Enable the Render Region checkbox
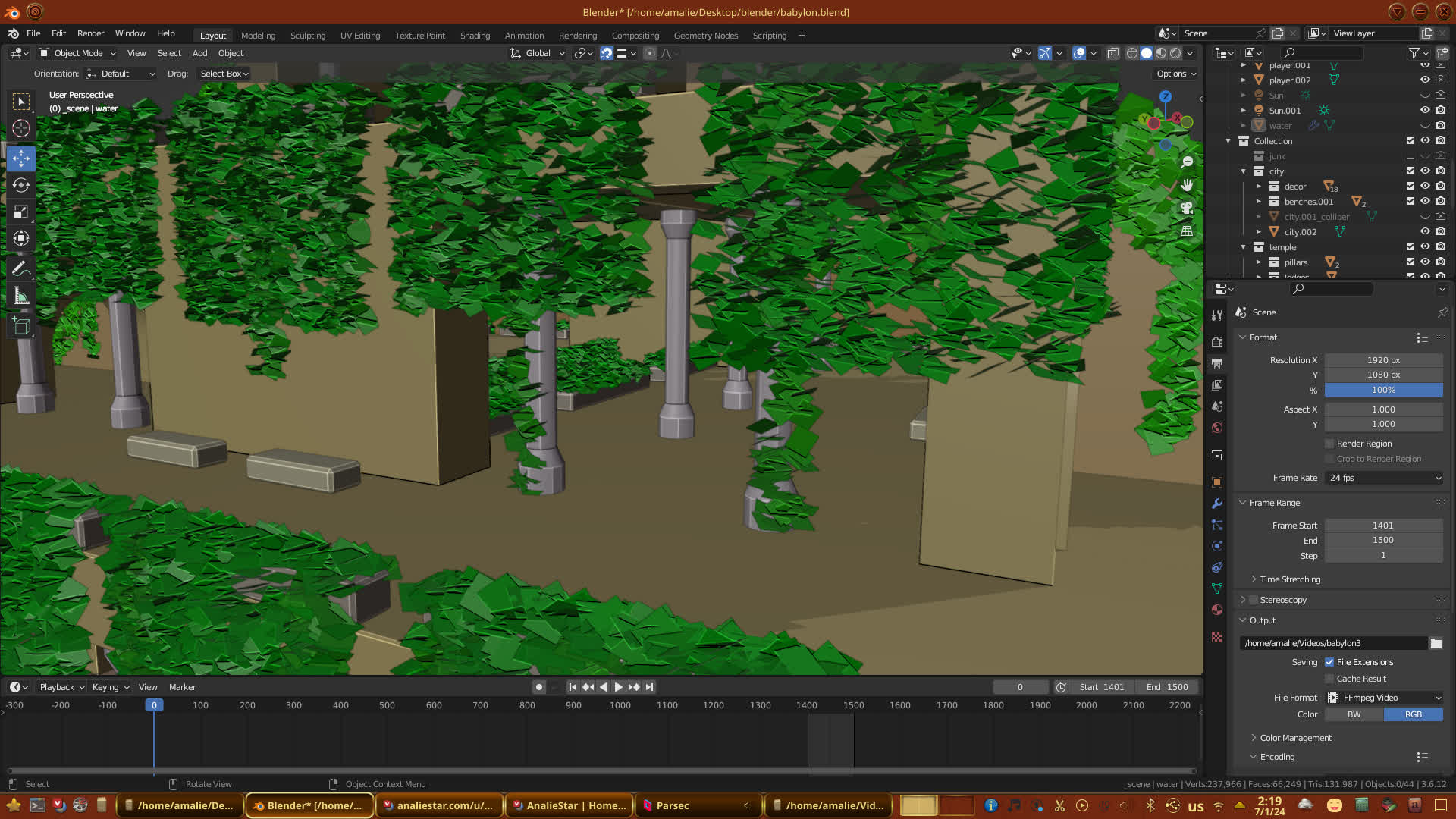 1329,444
